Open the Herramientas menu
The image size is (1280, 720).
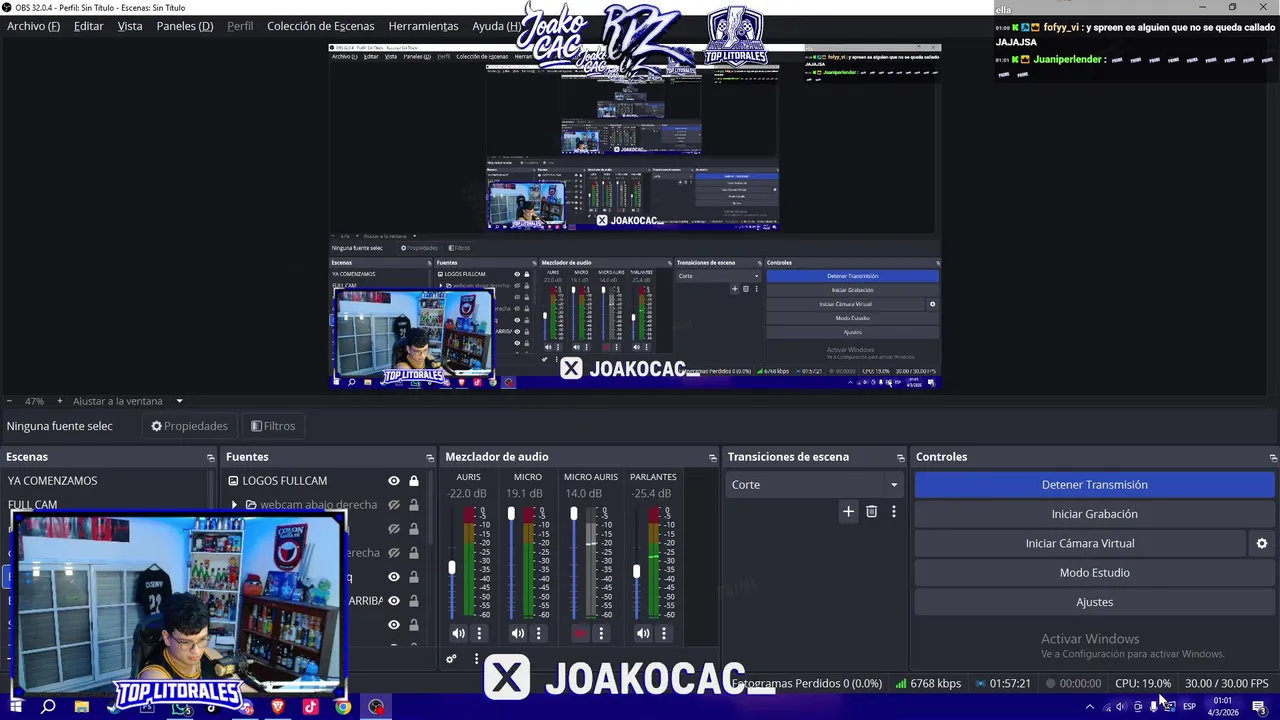[x=423, y=26]
